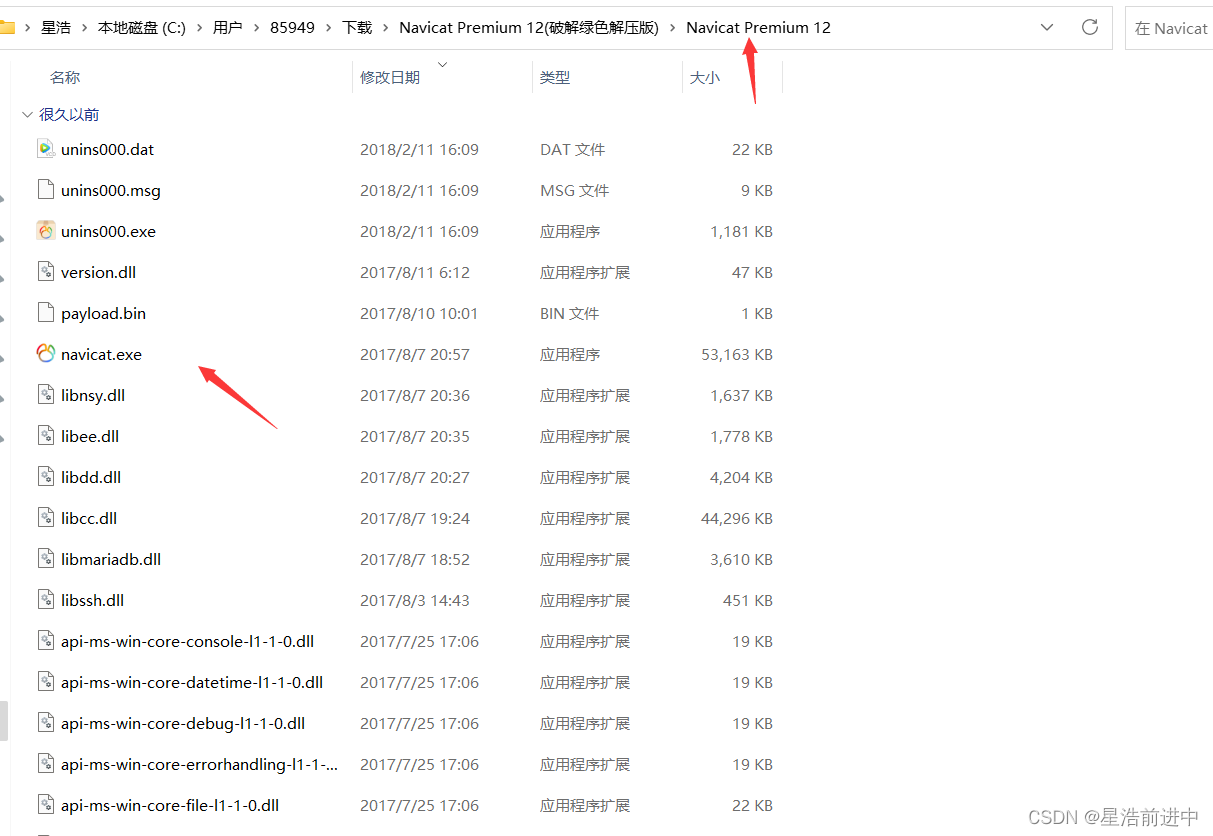
Task: Sort files by 类型 column
Action: (555, 77)
